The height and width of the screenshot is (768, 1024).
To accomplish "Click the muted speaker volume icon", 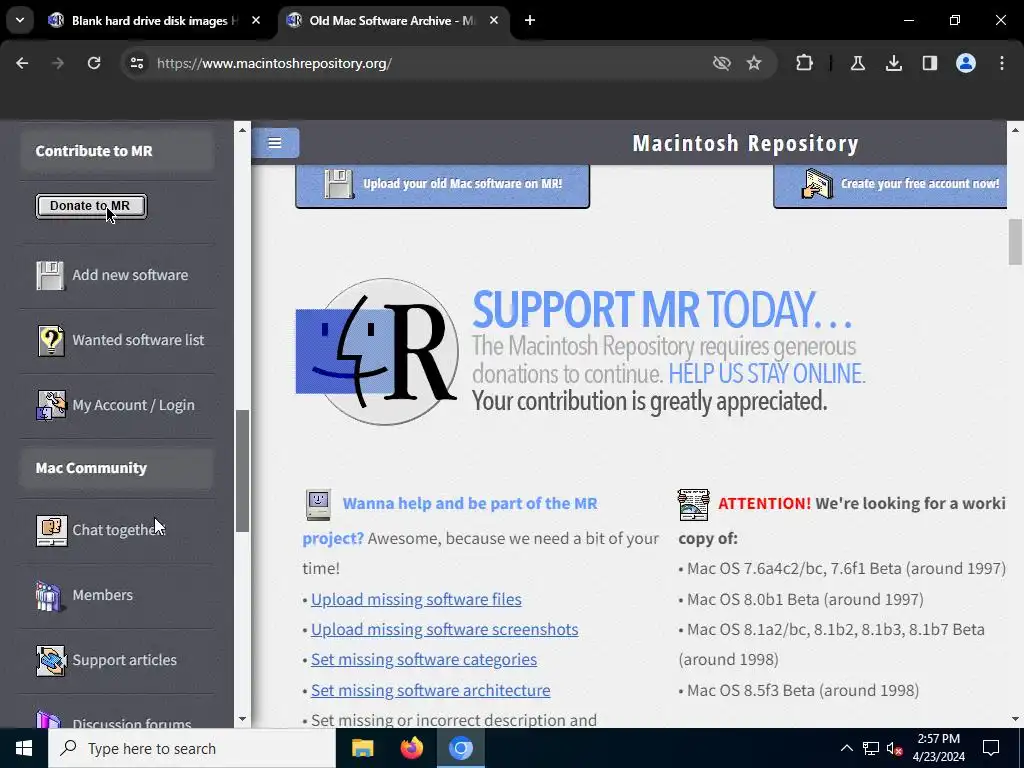I will (895, 748).
